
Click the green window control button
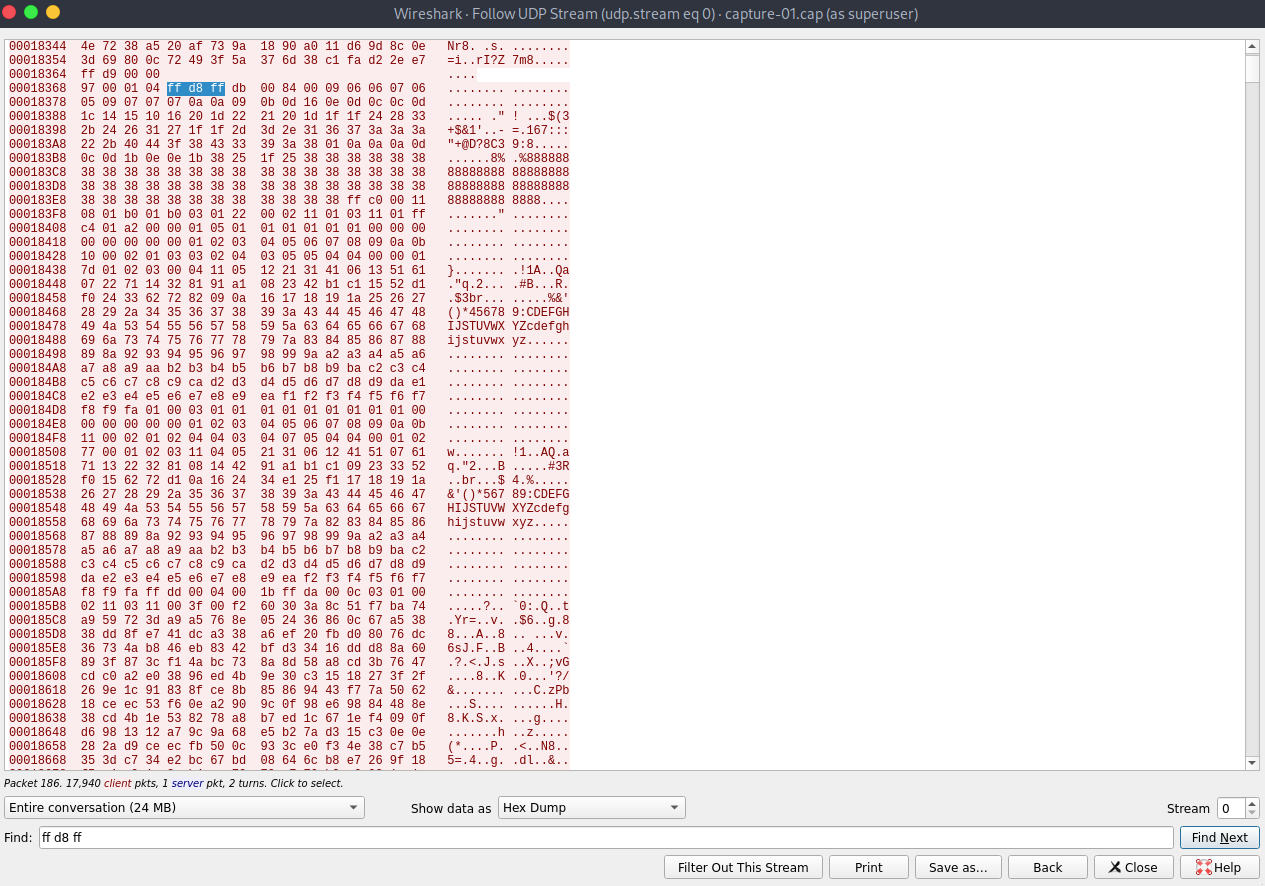point(32,12)
